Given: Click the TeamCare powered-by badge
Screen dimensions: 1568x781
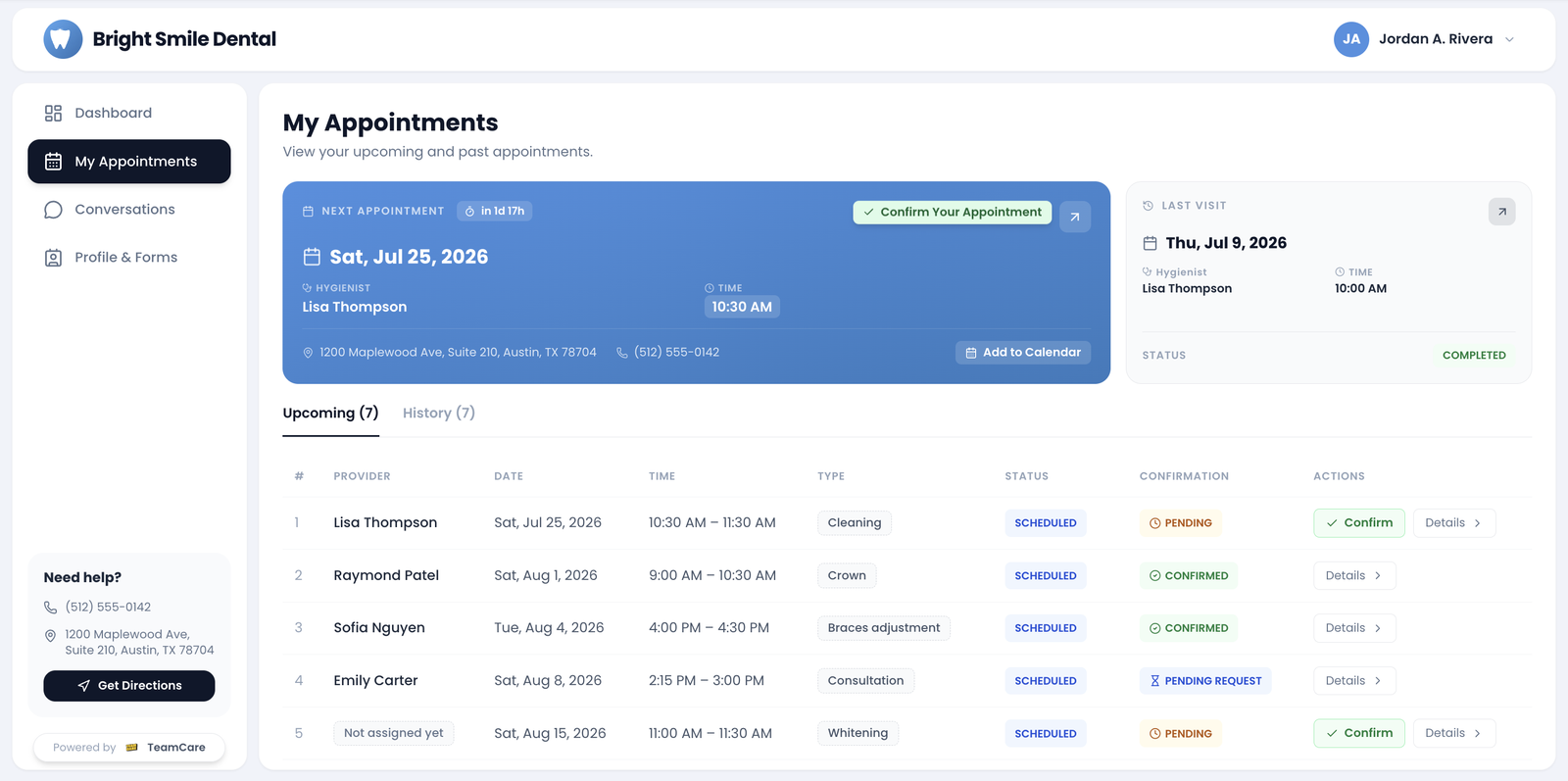Looking at the screenshot, I should (x=129, y=748).
